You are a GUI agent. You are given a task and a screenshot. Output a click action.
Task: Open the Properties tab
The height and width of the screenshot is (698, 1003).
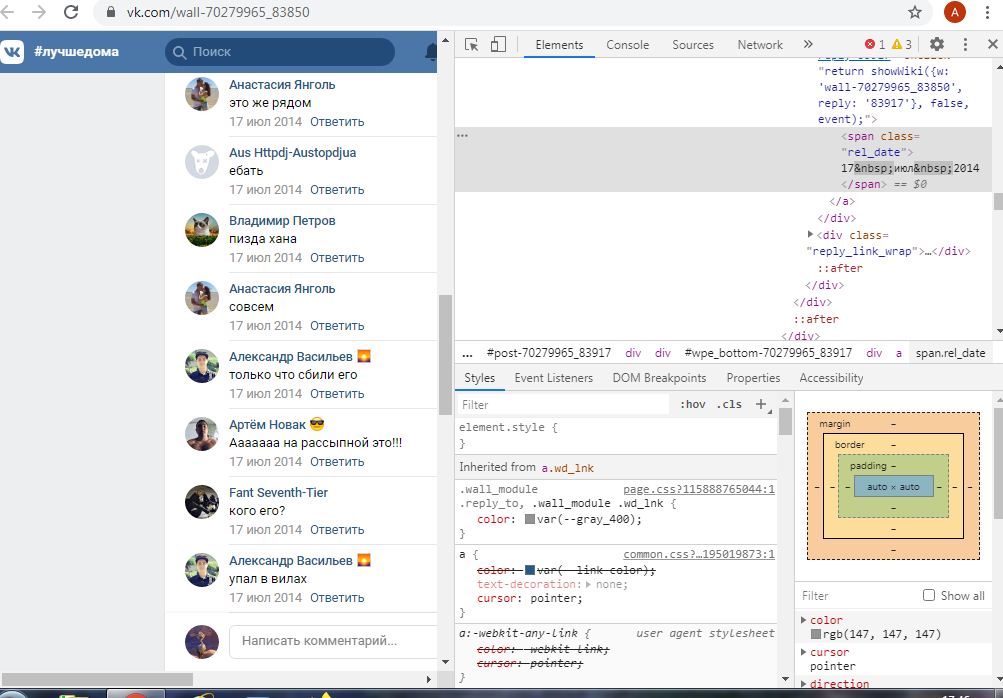pyautogui.click(x=753, y=378)
